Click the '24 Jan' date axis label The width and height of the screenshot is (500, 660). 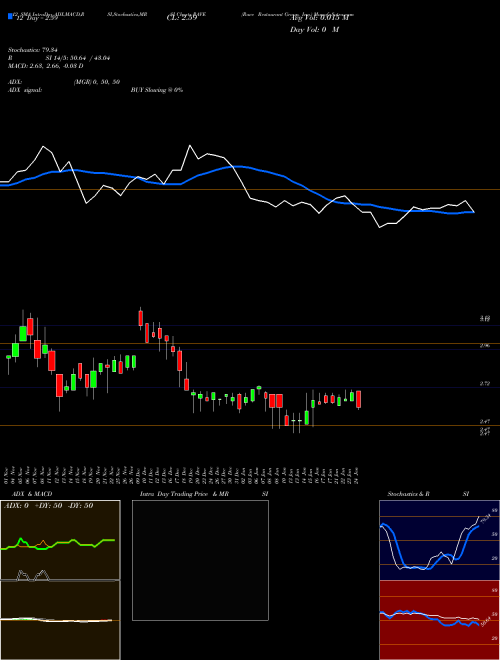[x=357, y=474]
